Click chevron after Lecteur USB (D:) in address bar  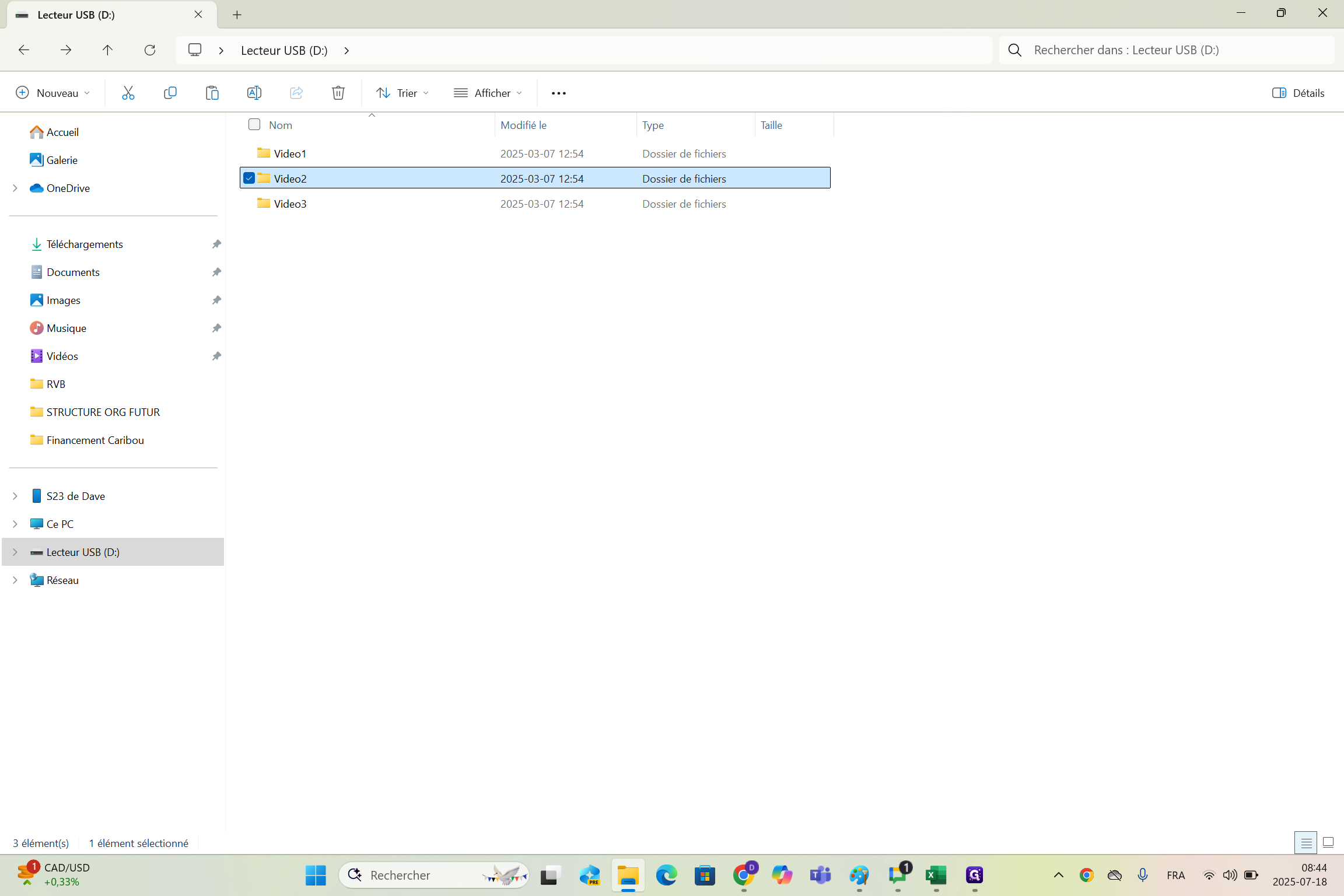click(x=346, y=51)
